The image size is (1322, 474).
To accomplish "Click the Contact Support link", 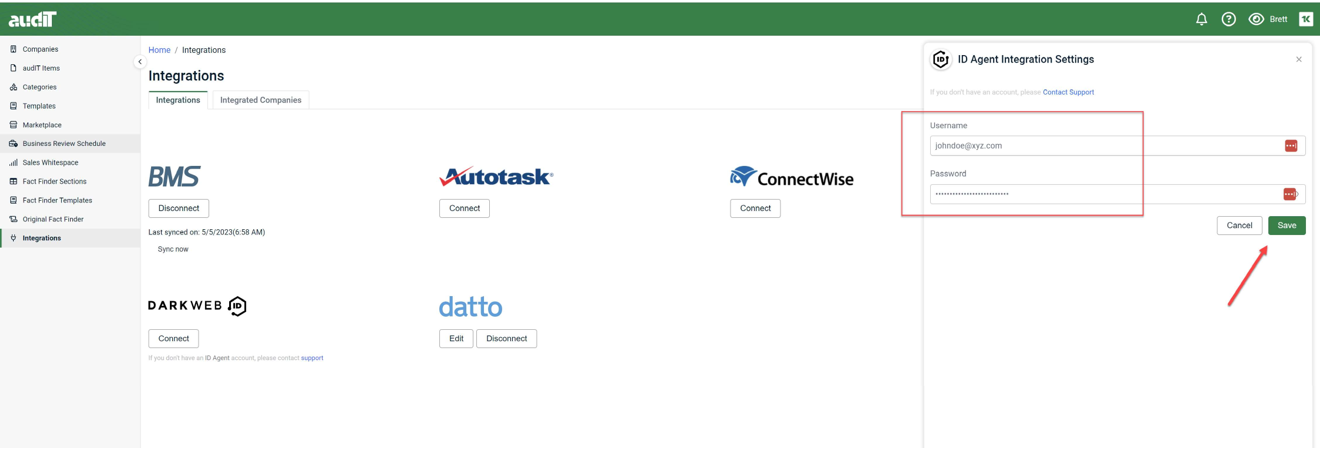I will (1068, 92).
